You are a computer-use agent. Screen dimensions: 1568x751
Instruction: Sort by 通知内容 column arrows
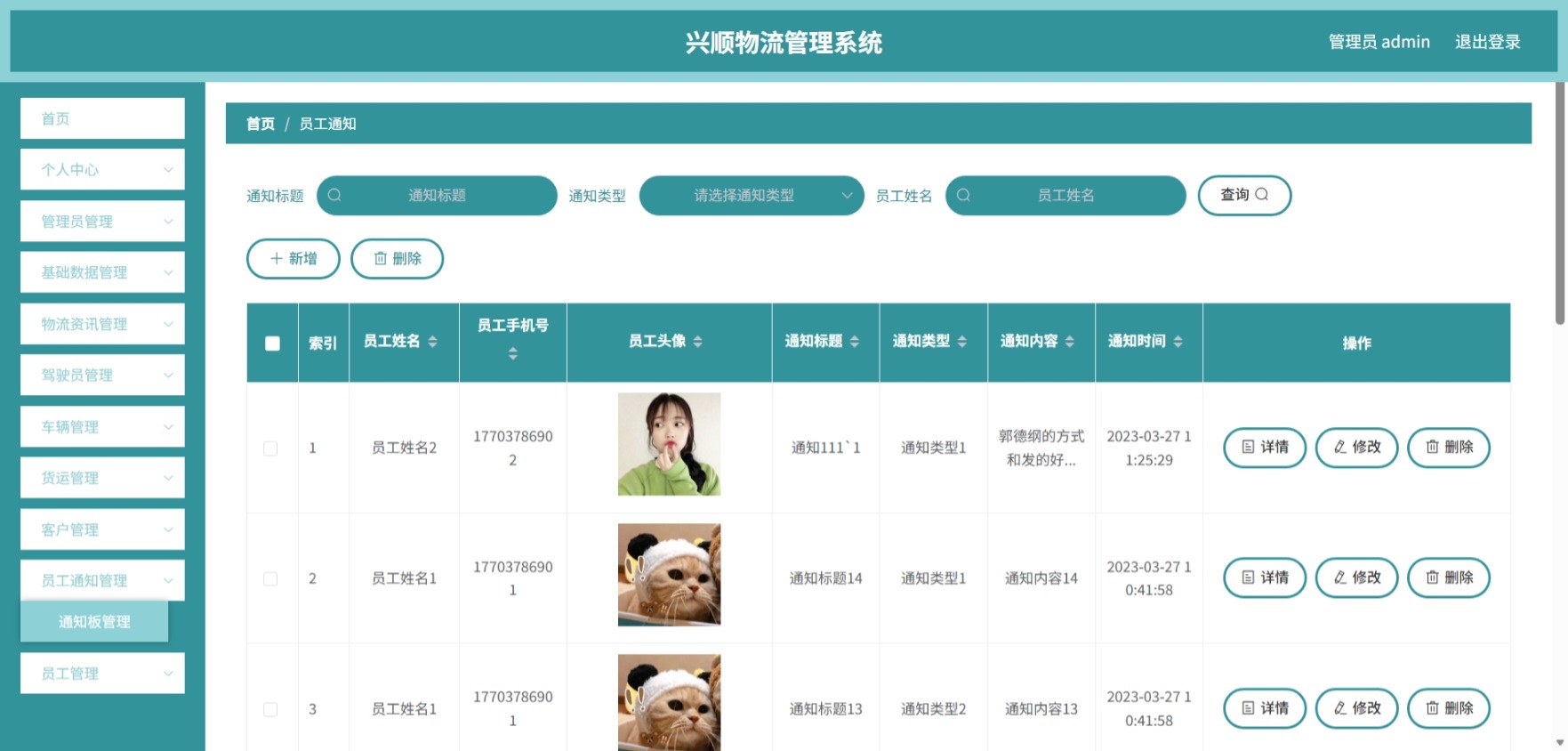tap(1069, 342)
